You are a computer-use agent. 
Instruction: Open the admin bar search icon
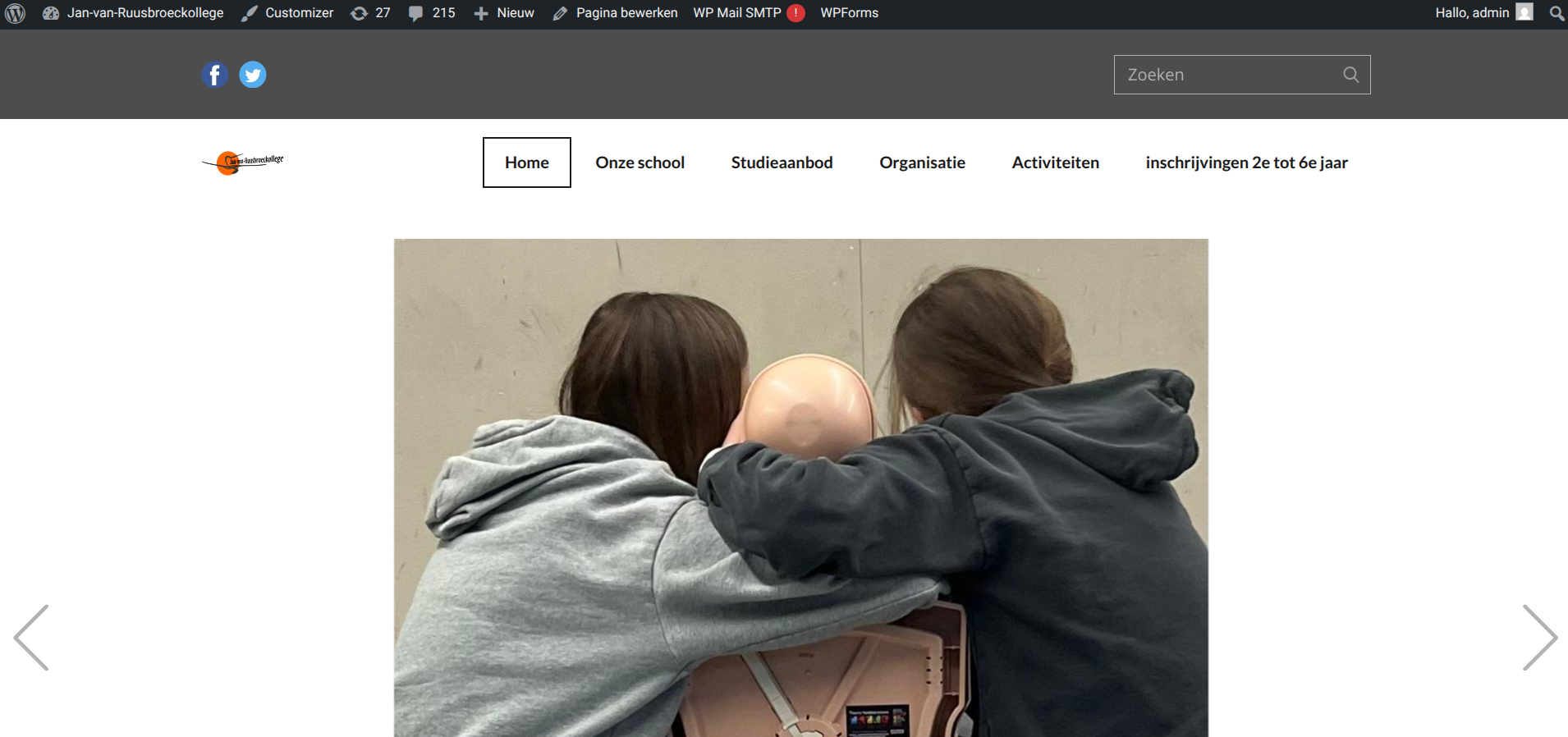pos(1556,13)
